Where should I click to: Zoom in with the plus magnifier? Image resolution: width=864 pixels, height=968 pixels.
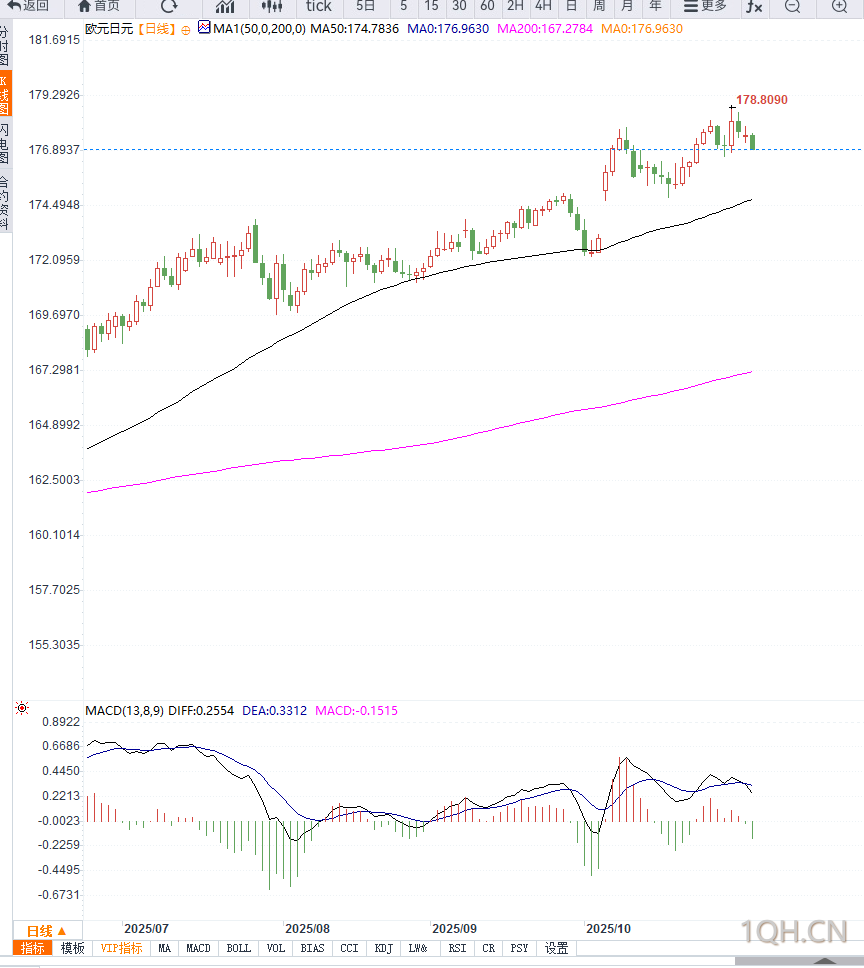[x=839, y=6]
